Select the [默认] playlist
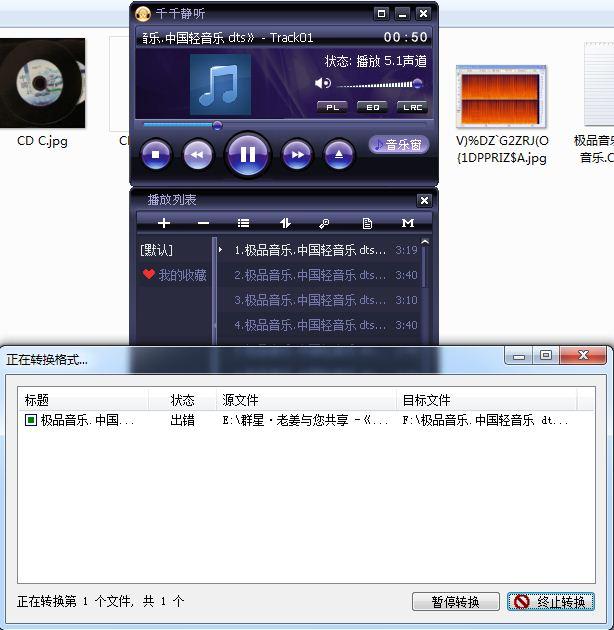This screenshot has height=630, width=614. [156, 250]
